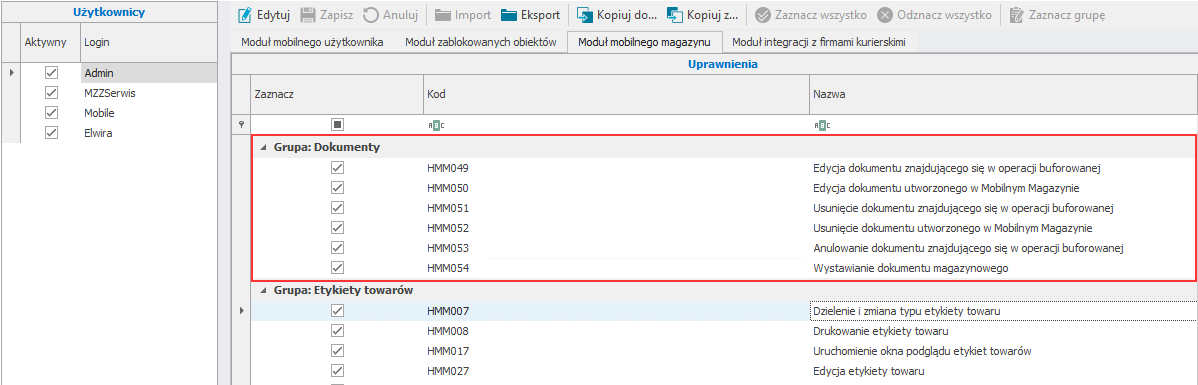Click the Nazwa filter input field
This screenshot has height=385, width=1198.
(1002, 125)
